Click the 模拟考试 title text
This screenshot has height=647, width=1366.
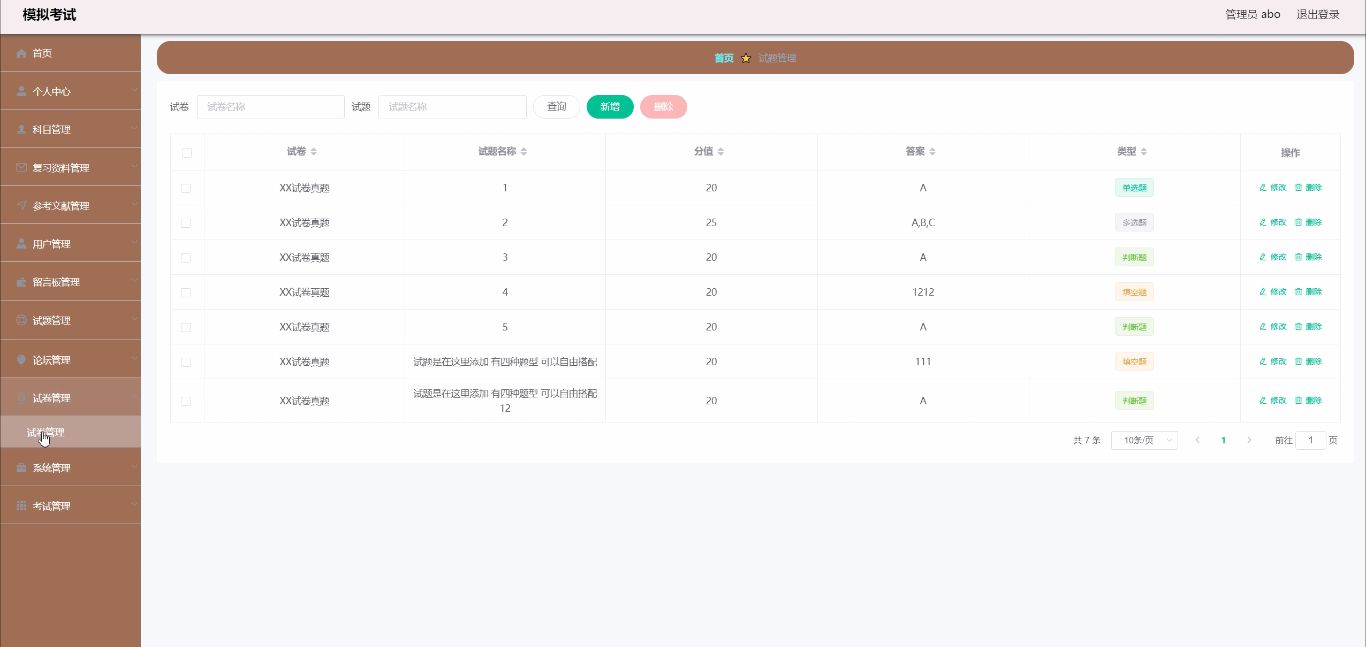[x=49, y=15]
